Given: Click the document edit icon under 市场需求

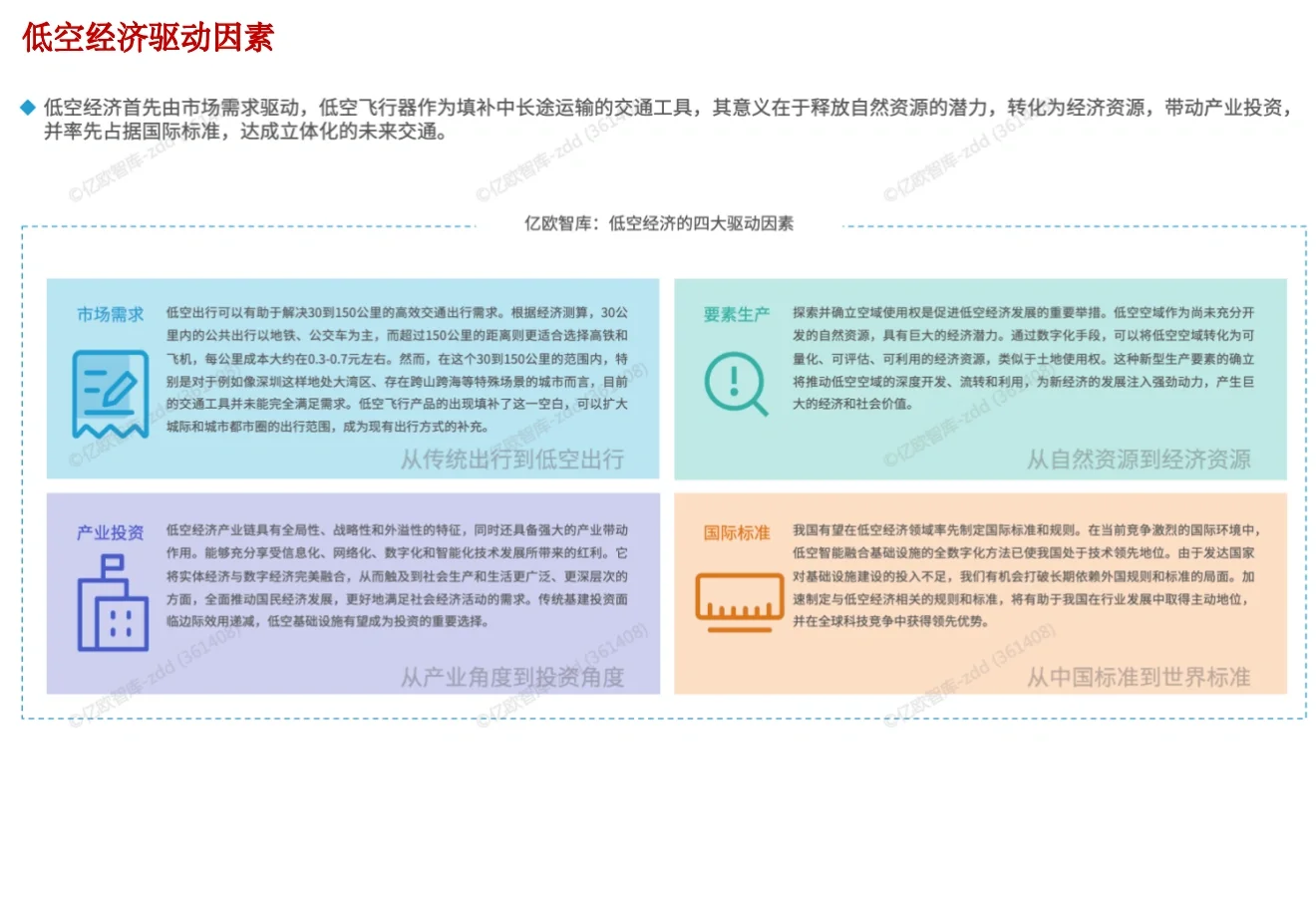Looking at the screenshot, I should pyautogui.click(x=110, y=394).
